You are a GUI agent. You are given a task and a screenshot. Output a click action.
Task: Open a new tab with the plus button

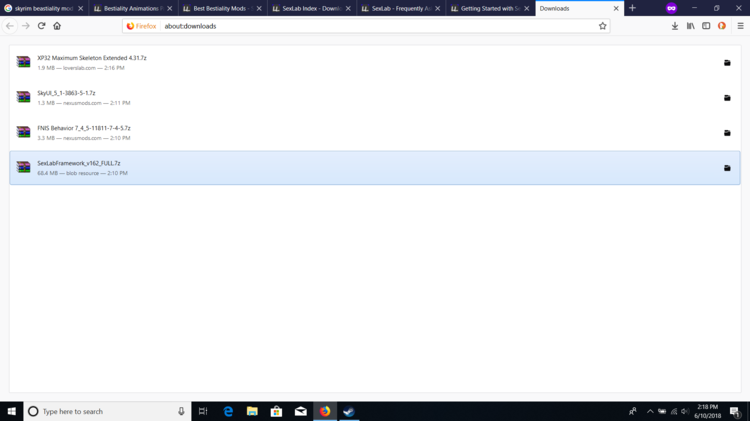tap(632, 8)
